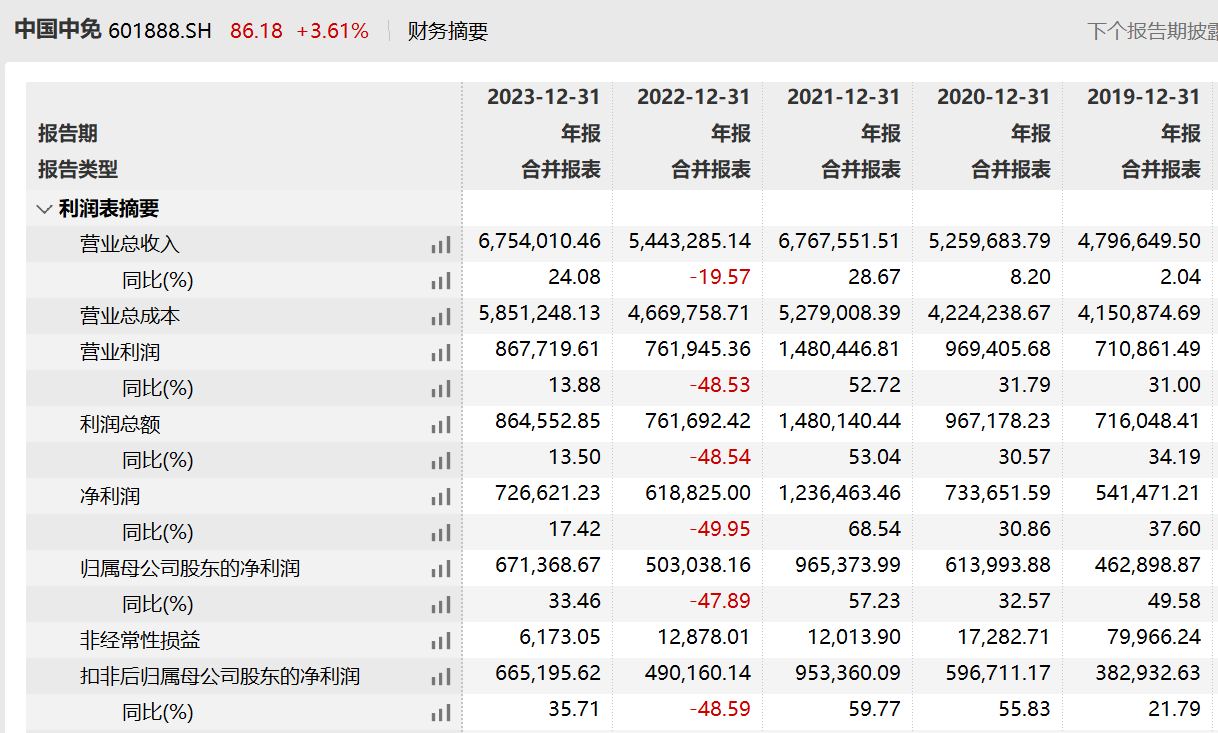Collapse the 利润表摘要 section

pyautogui.click(x=44, y=209)
